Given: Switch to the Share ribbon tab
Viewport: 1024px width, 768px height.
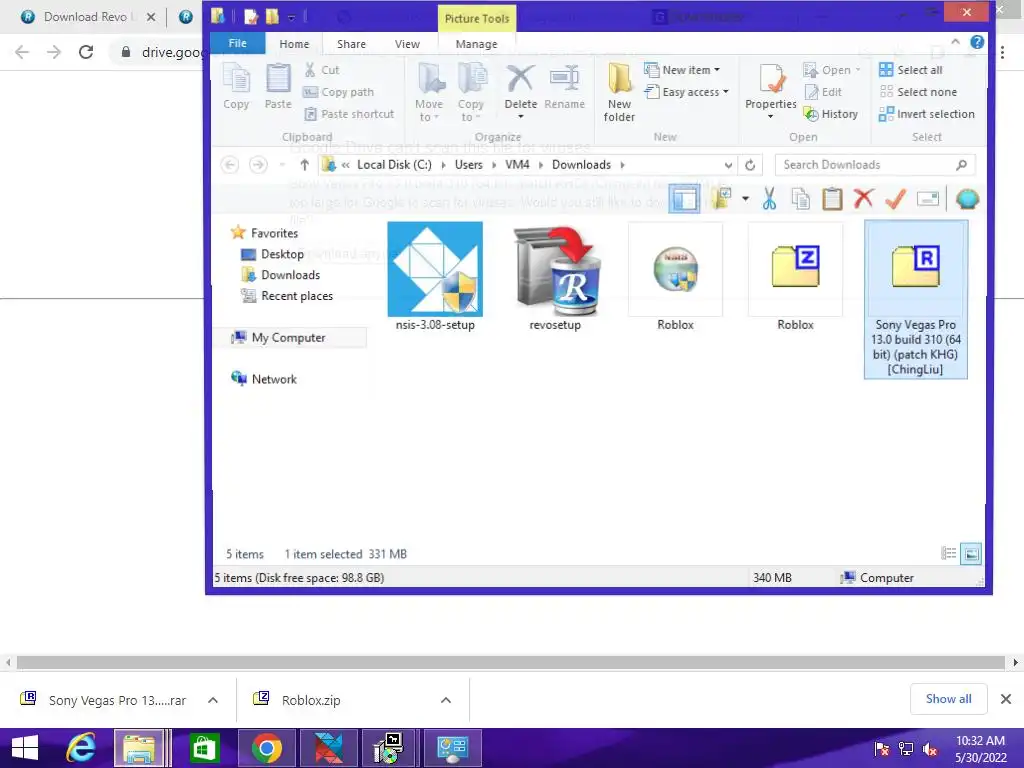Looking at the screenshot, I should coord(351,44).
